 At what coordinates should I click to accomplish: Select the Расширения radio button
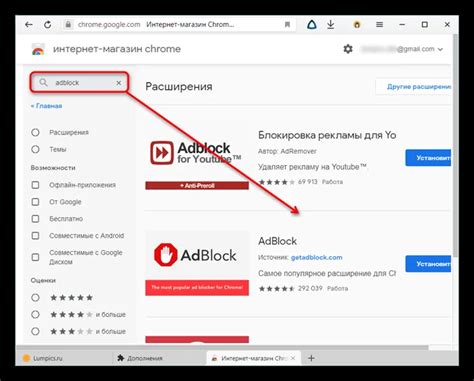[35, 132]
